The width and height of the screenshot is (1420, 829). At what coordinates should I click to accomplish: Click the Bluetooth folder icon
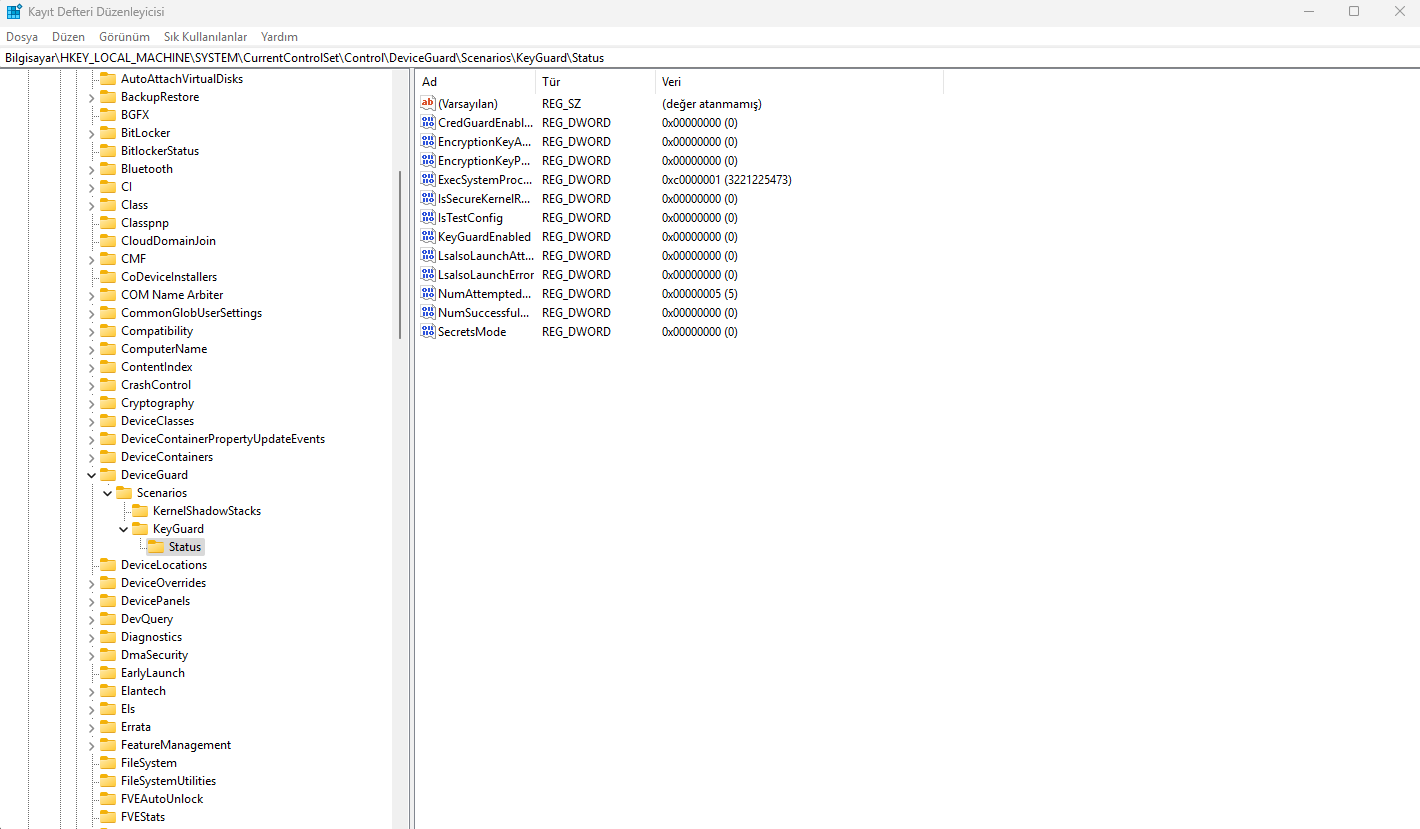coord(108,169)
